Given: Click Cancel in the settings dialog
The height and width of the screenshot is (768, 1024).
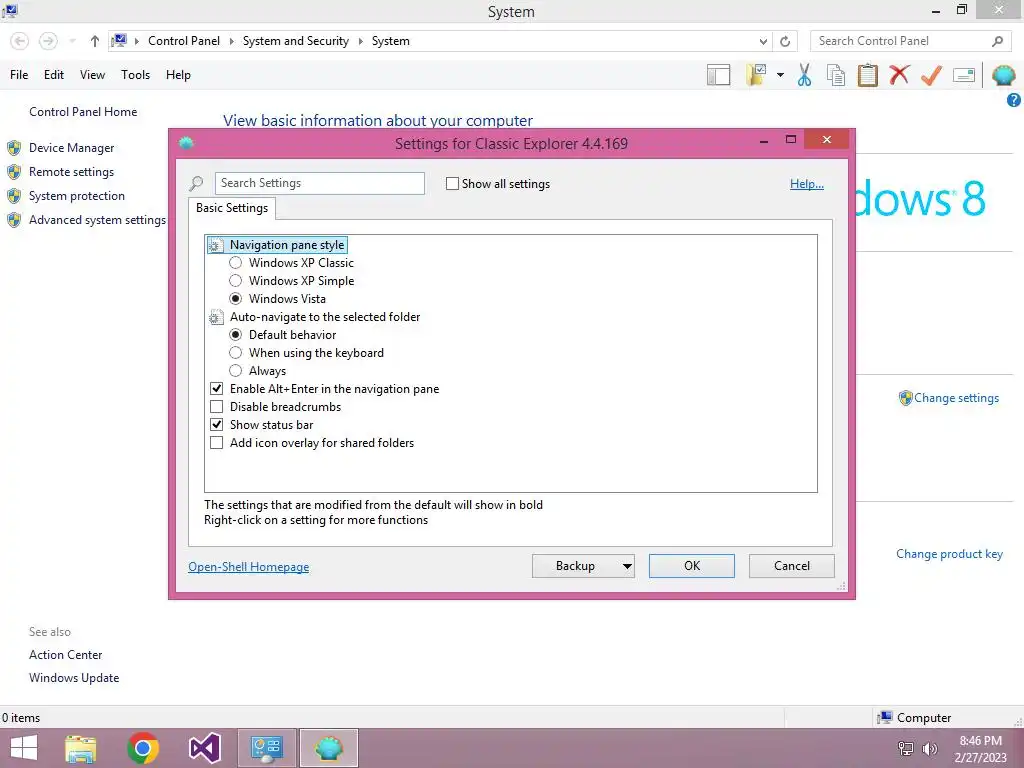Looking at the screenshot, I should pos(792,566).
